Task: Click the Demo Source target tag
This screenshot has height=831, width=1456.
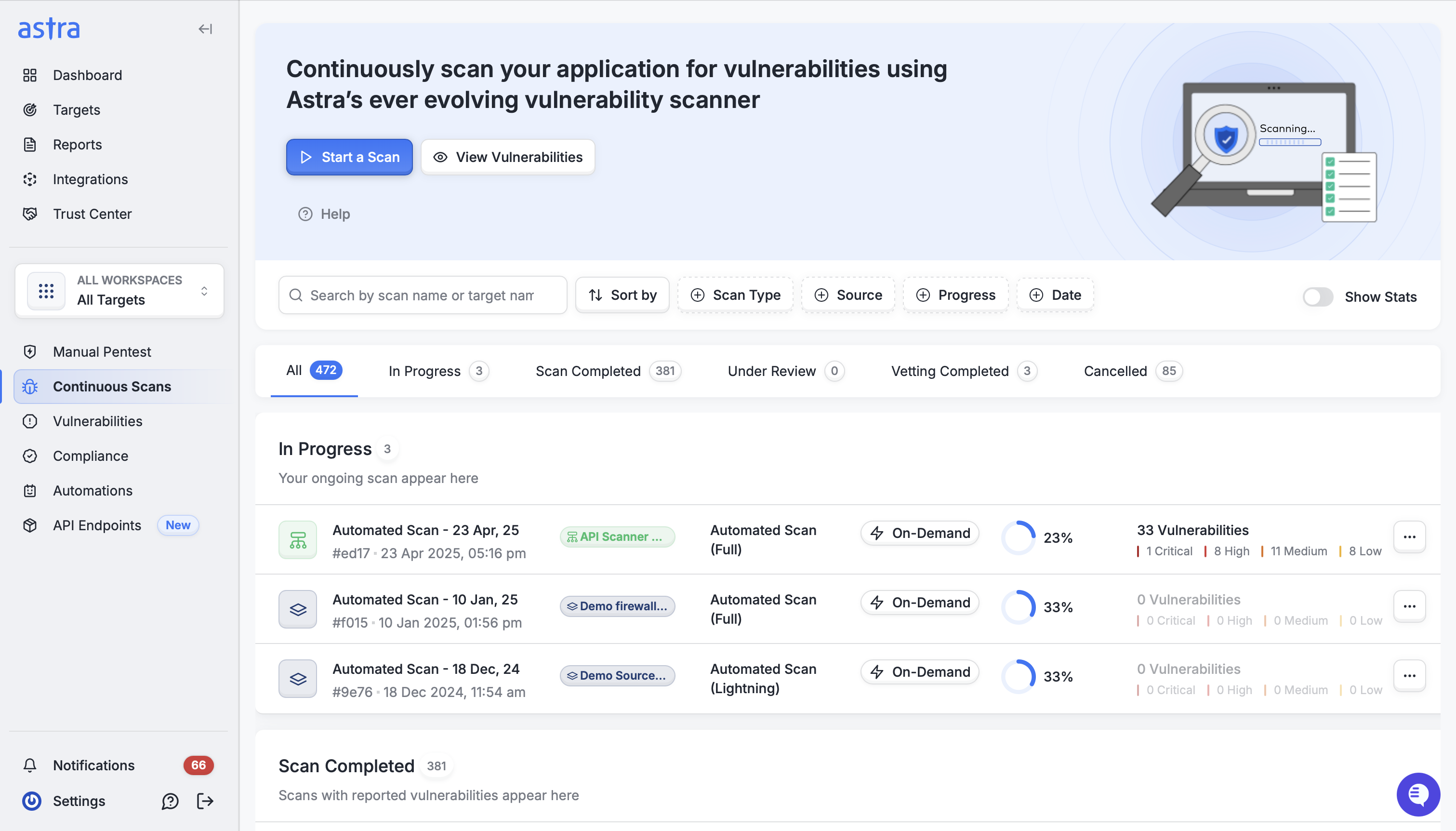Action: 617,676
